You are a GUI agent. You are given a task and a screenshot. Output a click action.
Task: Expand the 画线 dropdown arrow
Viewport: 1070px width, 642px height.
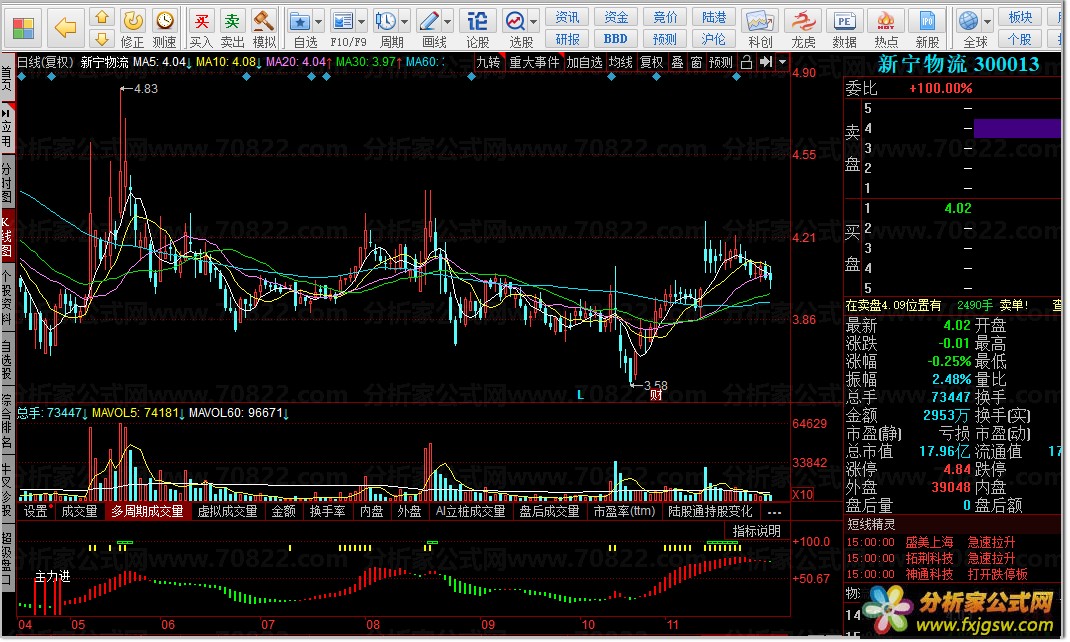pos(448,22)
